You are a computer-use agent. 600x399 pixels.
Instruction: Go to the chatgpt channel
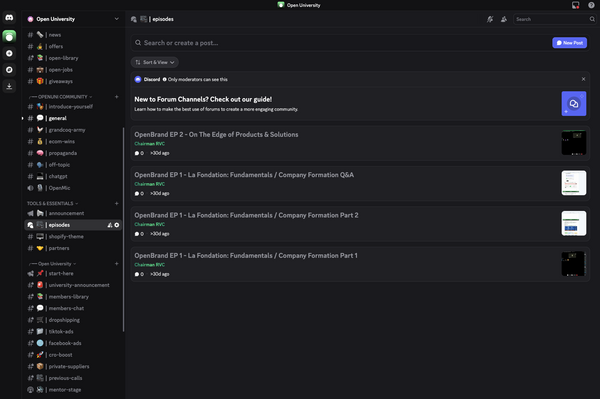[x=73, y=176]
